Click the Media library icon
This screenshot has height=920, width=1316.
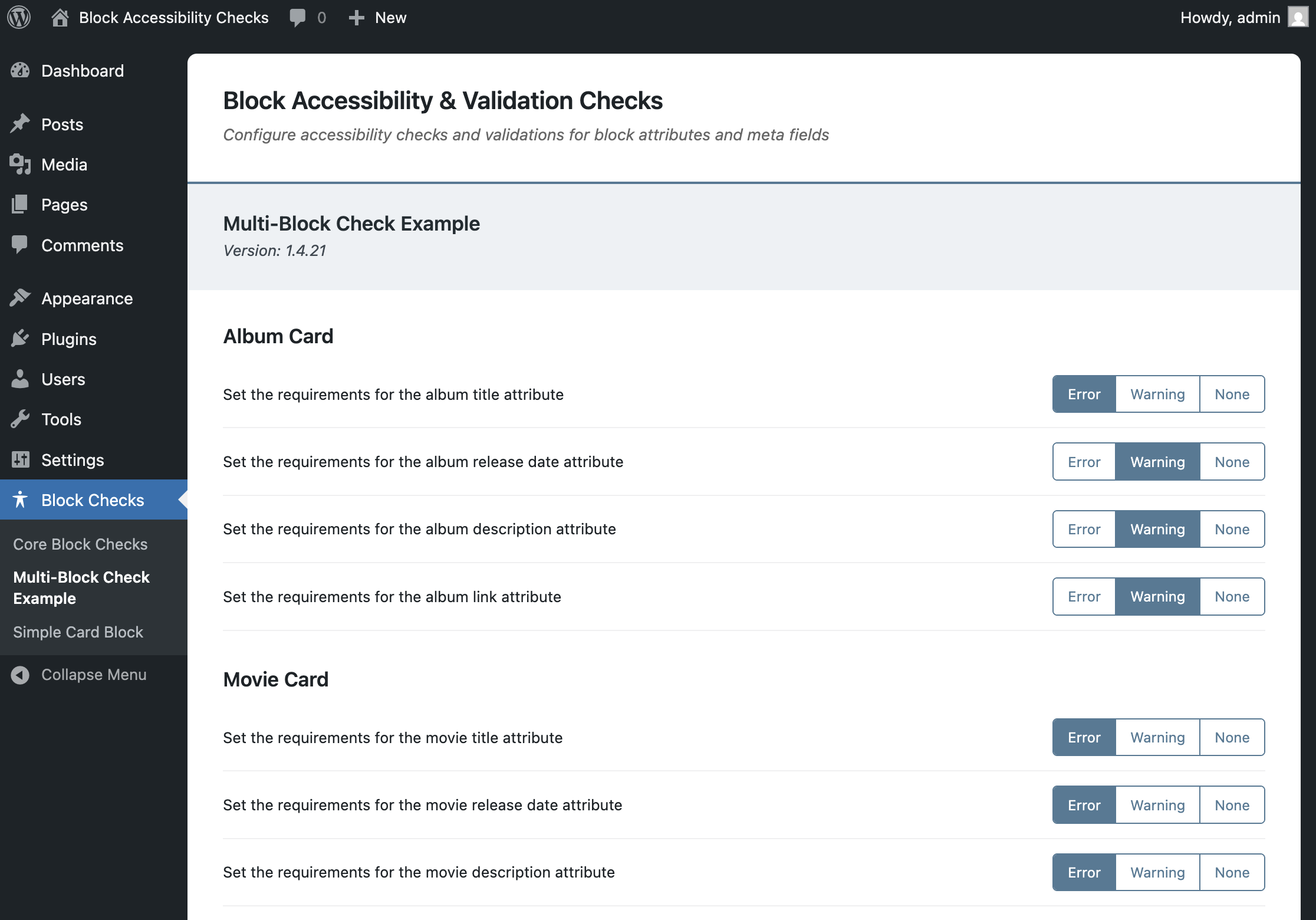tap(20, 165)
